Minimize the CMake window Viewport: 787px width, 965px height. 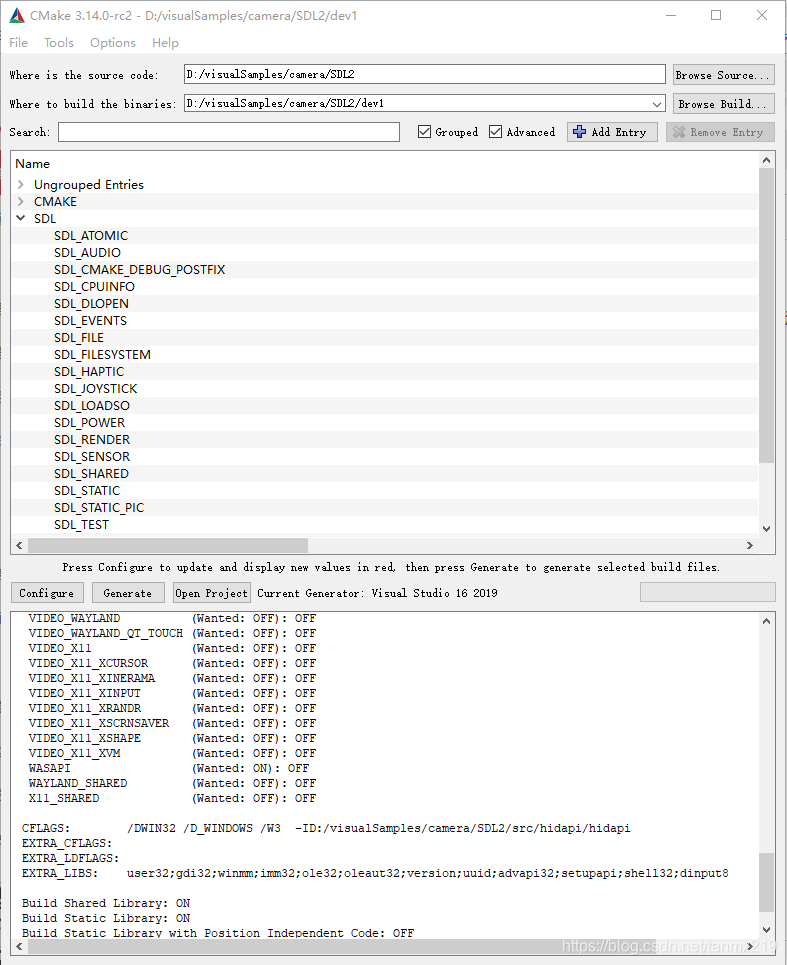(671, 15)
